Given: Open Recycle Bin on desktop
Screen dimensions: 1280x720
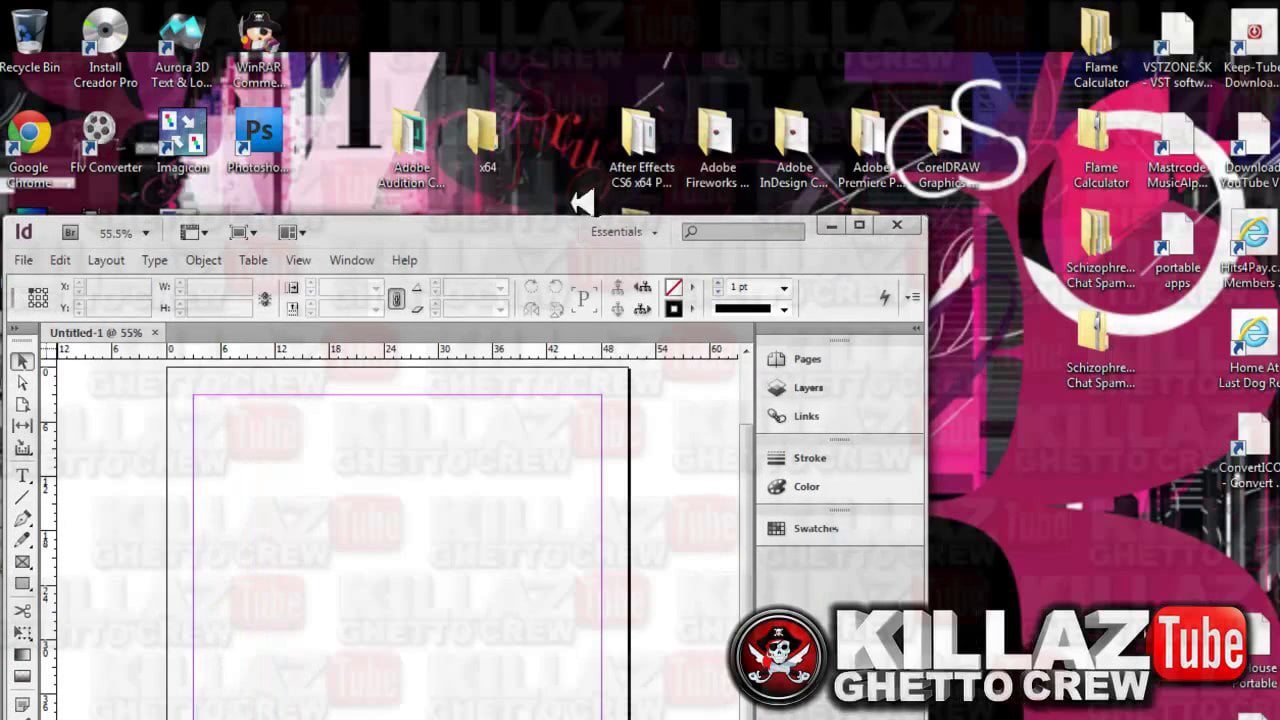Looking at the screenshot, I should [x=29, y=41].
